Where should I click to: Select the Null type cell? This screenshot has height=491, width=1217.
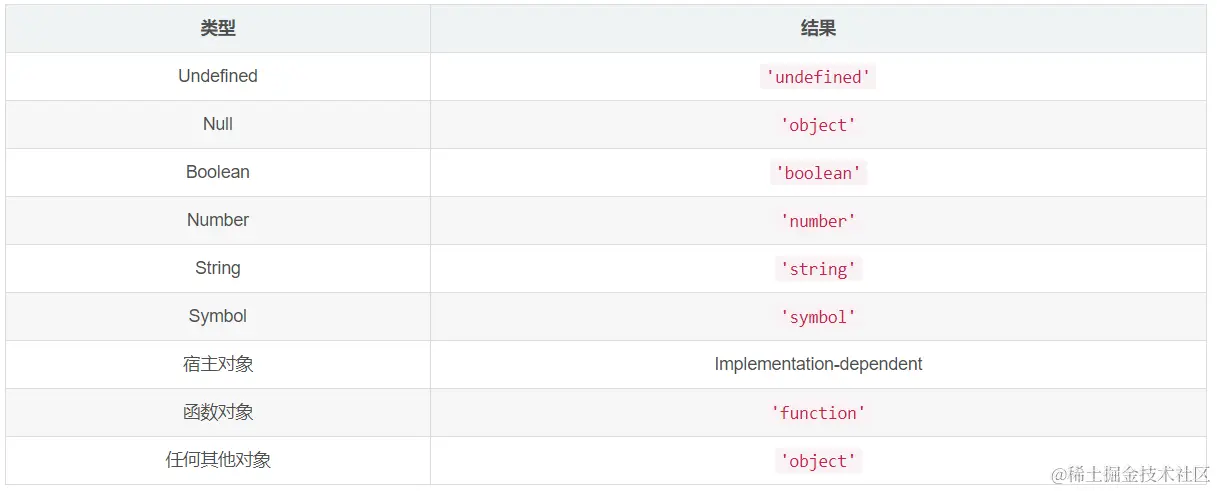[x=218, y=124]
